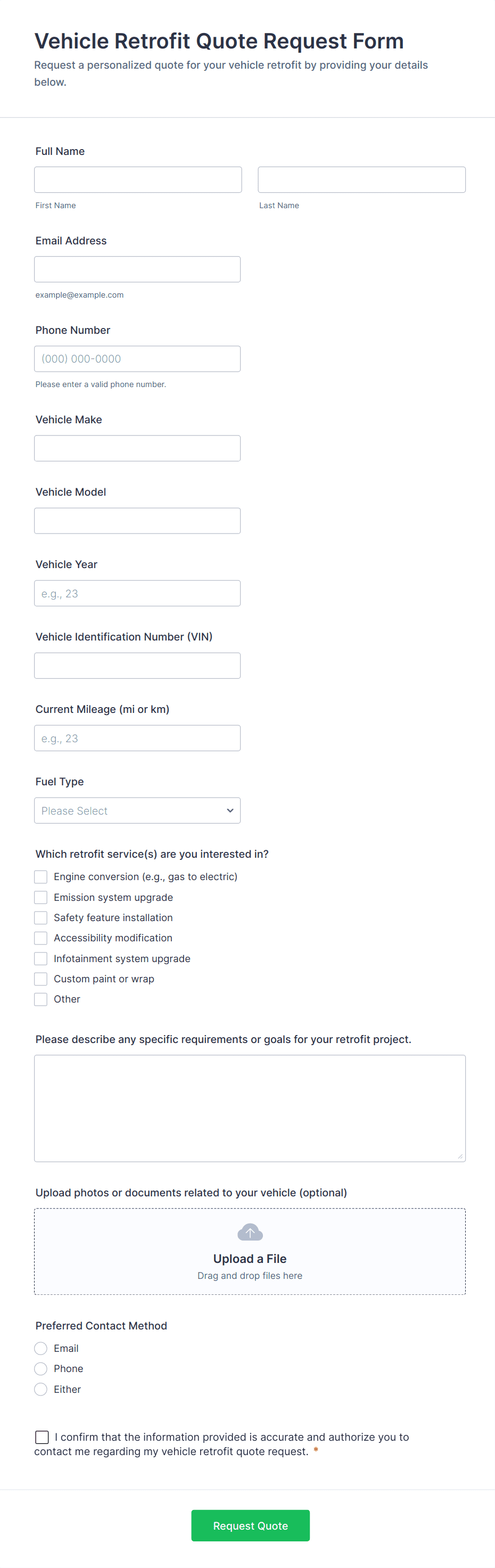Tick the accuracy confirmation checkbox
The image size is (495, 1568).
tap(42, 1436)
